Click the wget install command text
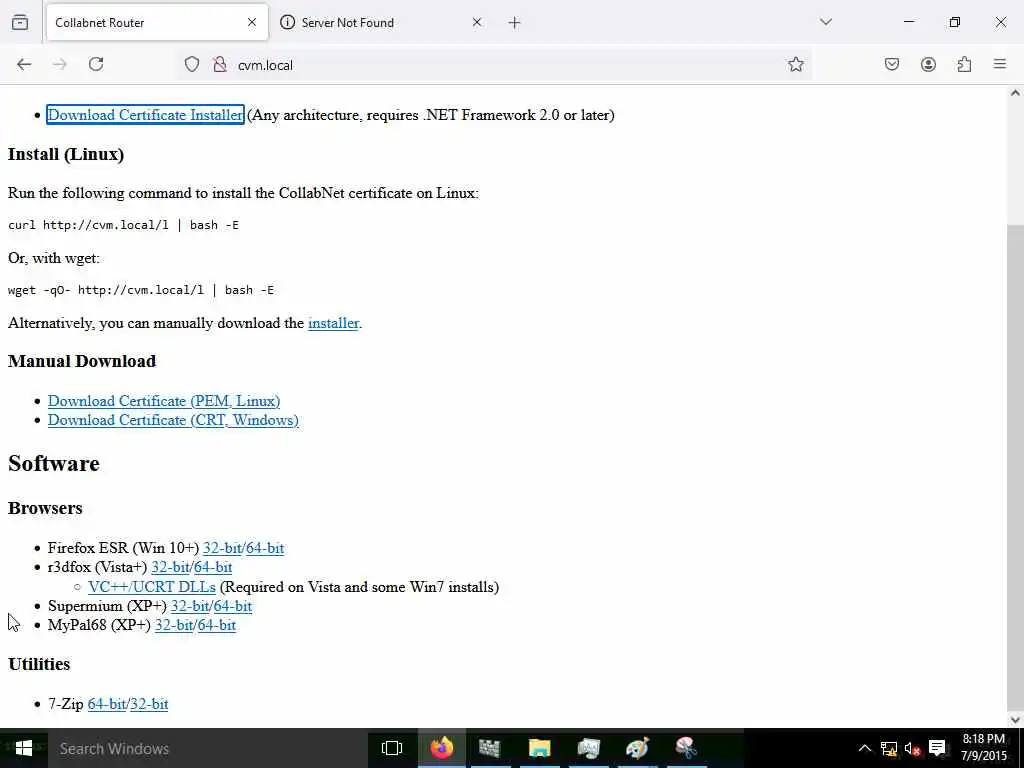 tap(141, 290)
